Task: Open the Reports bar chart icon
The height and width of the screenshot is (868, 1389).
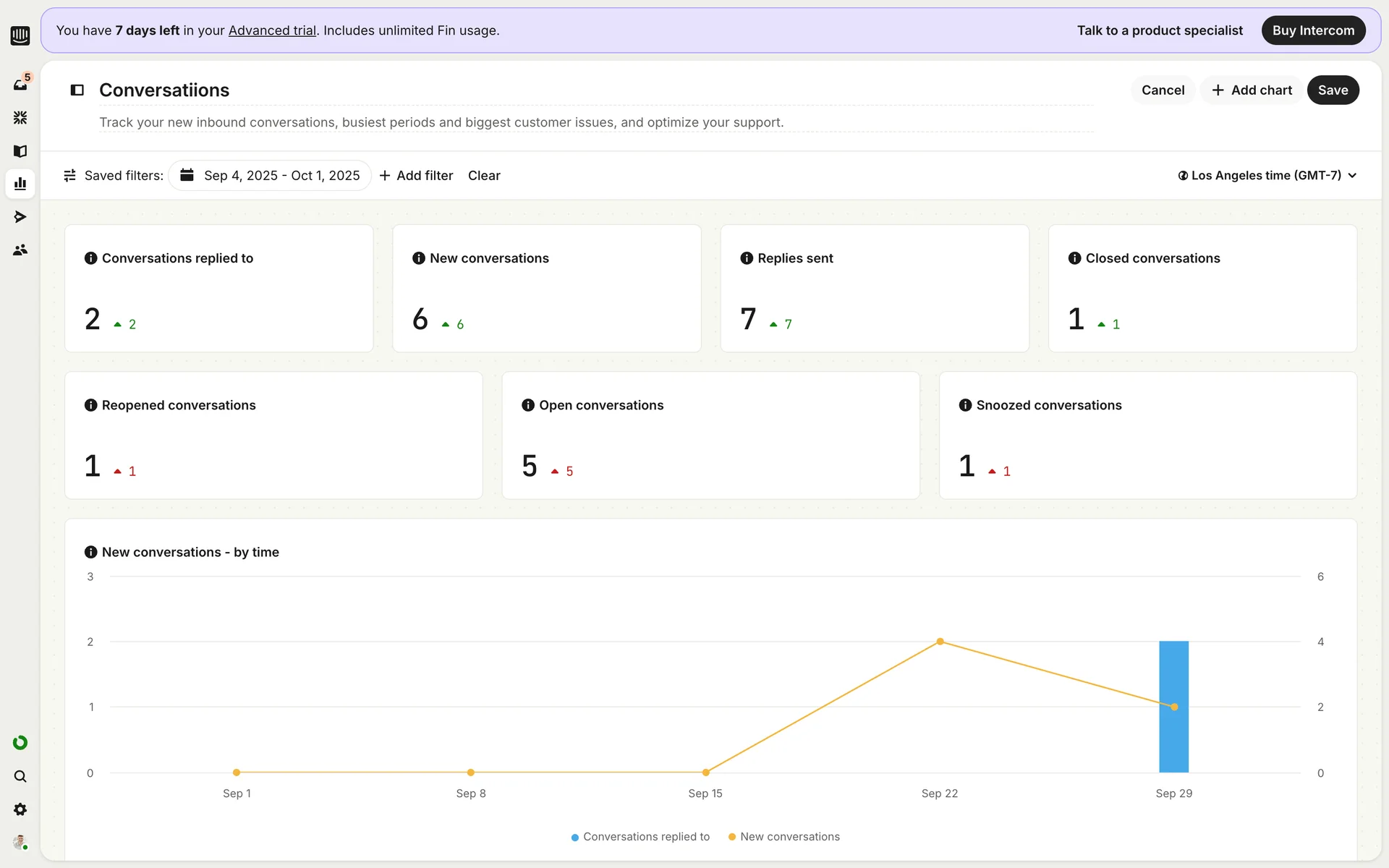Action: coord(20,184)
